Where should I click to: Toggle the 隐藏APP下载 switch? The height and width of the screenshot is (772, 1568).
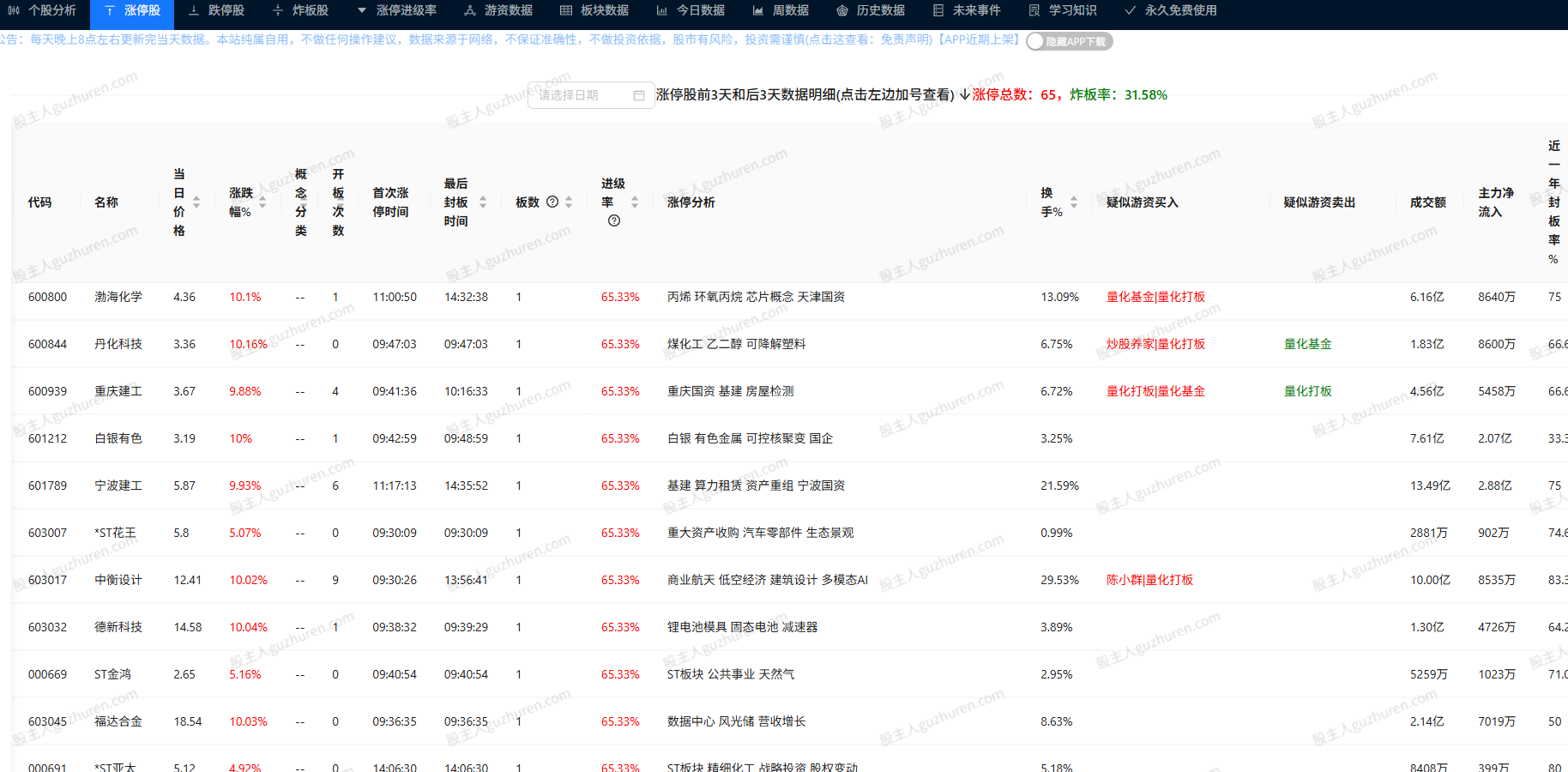[1069, 41]
